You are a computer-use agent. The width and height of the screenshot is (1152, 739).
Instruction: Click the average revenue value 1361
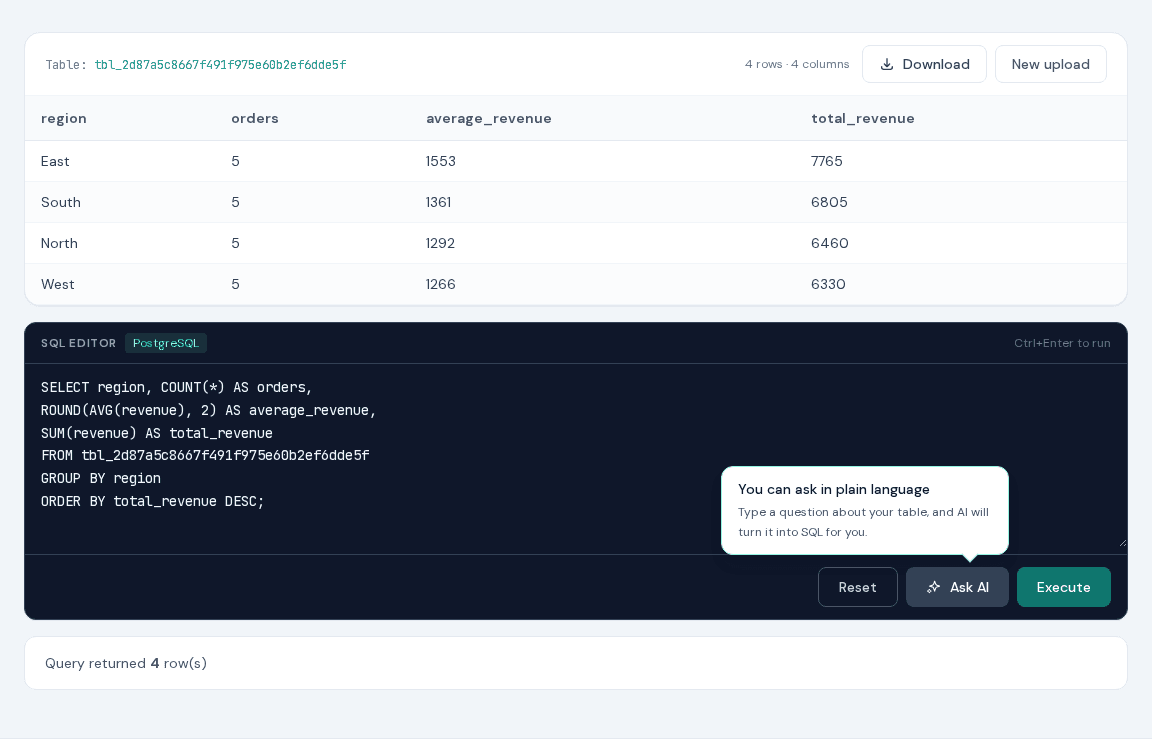(439, 202)
